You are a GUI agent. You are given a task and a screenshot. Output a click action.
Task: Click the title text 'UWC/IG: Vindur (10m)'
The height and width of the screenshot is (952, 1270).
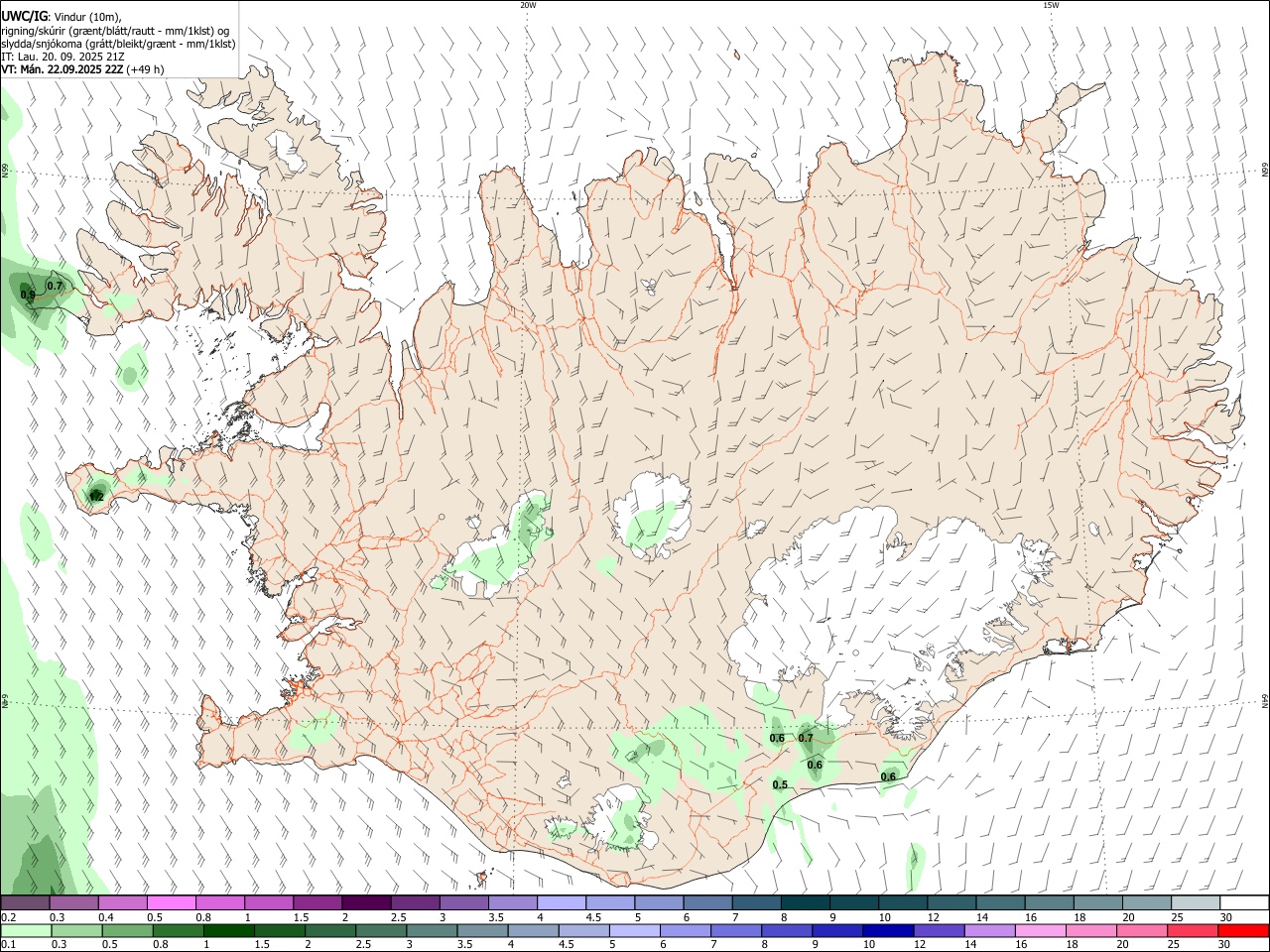click(x=62, y=17)
